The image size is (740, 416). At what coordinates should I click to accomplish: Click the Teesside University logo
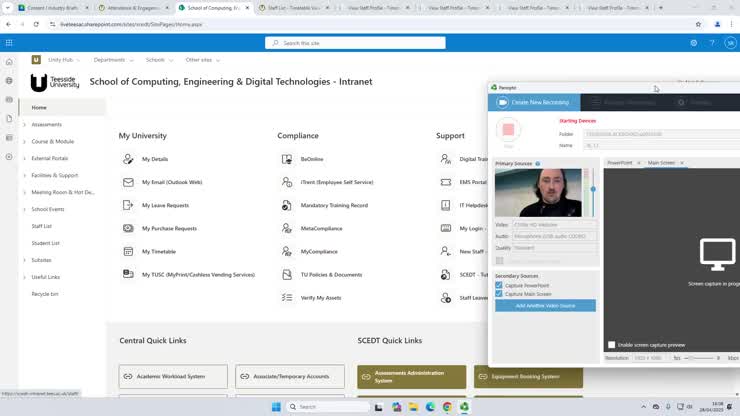click(55, 82)
